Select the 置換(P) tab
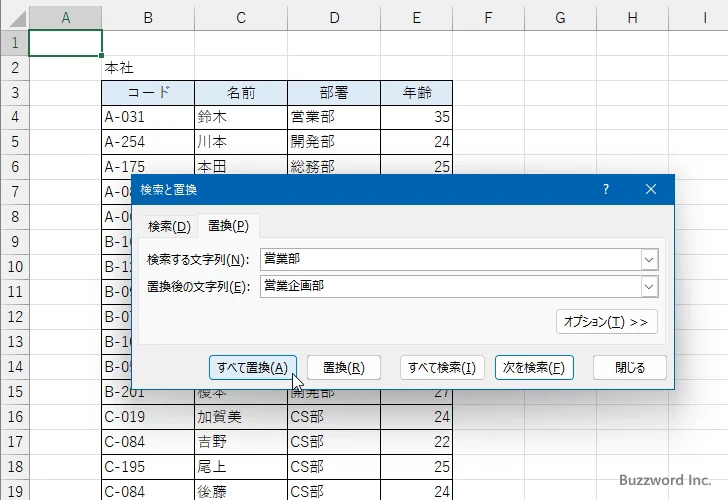 [x=228, y=226]
